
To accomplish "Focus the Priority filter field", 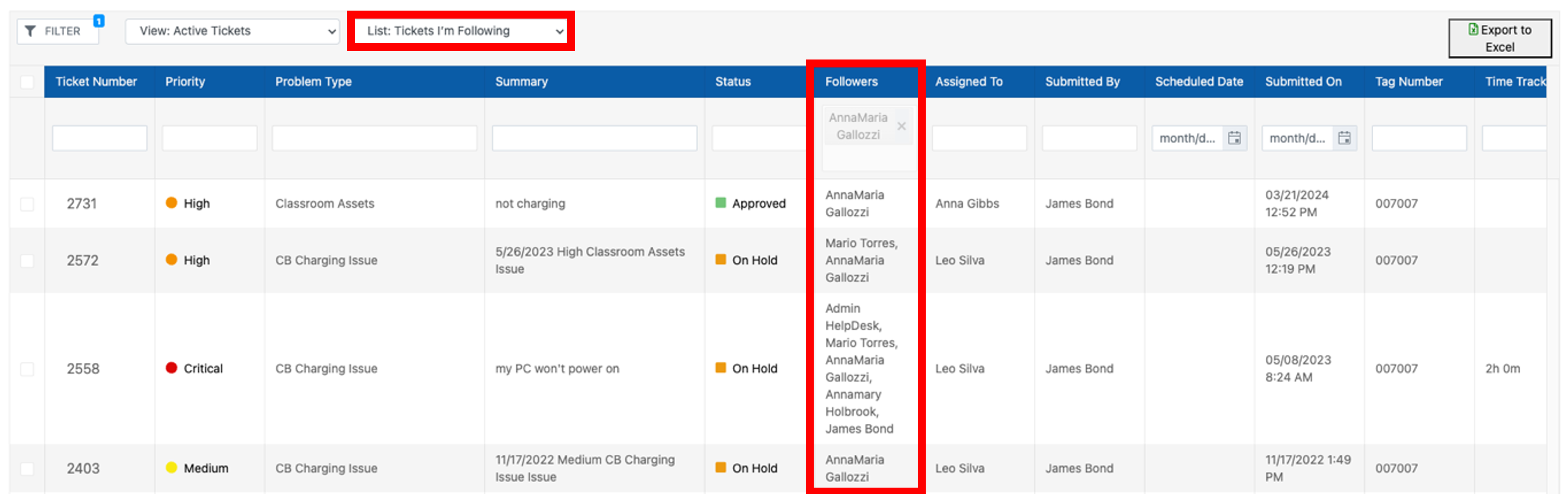I will [209, 138].
